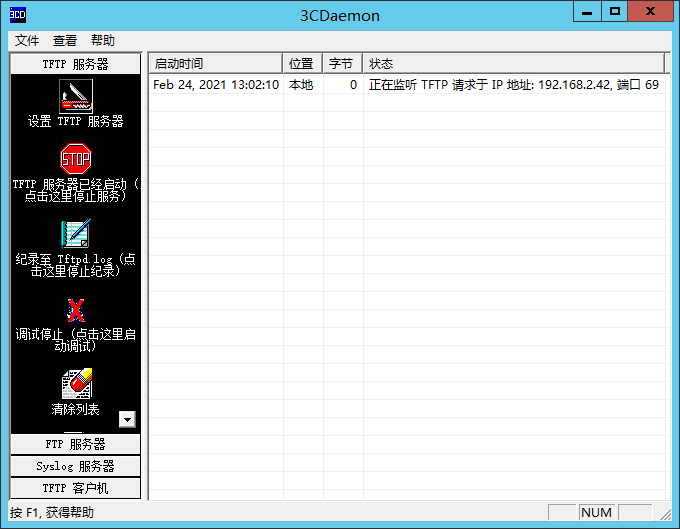Click the 0 bytes cell

point(353,85)
